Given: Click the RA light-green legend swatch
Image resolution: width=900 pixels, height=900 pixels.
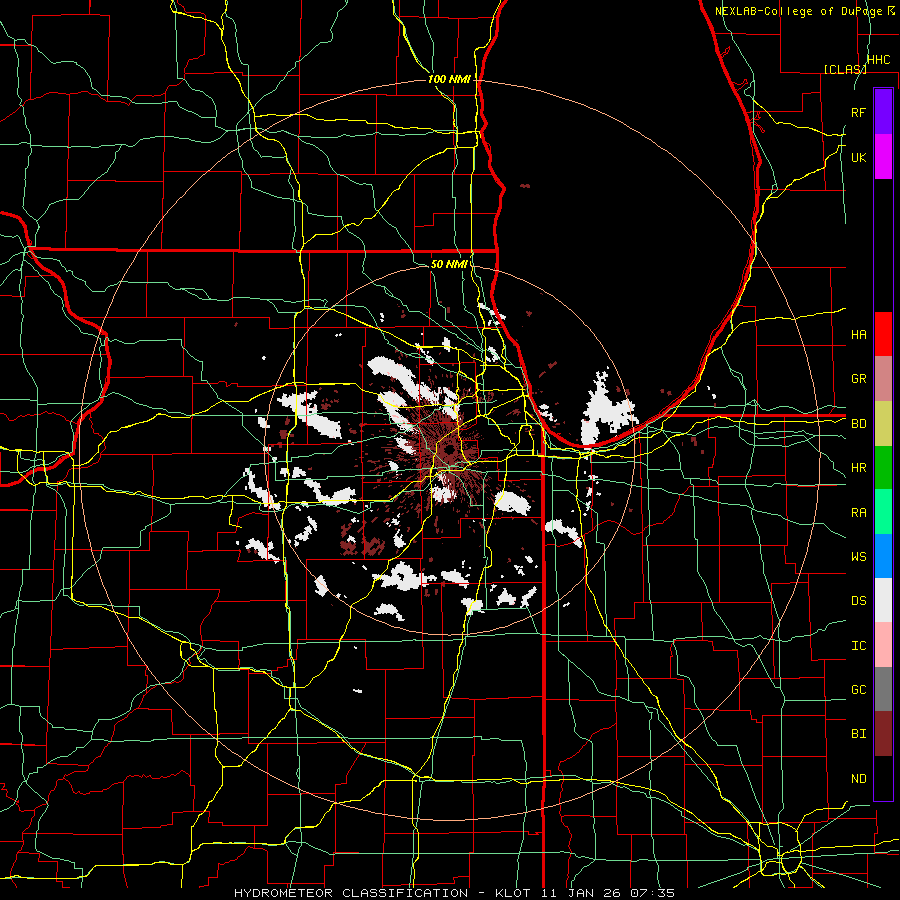Looking at the screenshot, I should click(883, 512).
